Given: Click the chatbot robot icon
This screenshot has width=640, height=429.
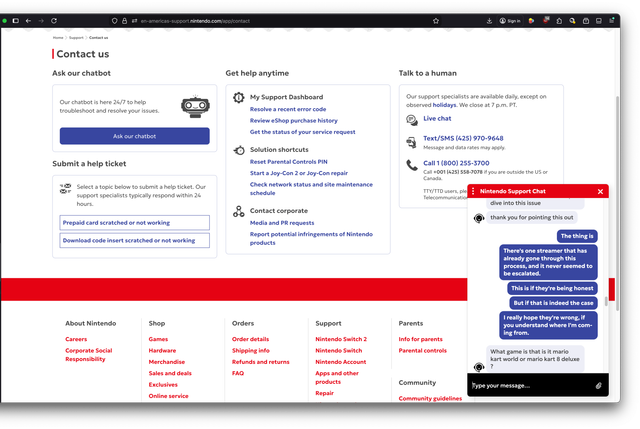Looking at the screenshot, I should [x=196, y=107].
